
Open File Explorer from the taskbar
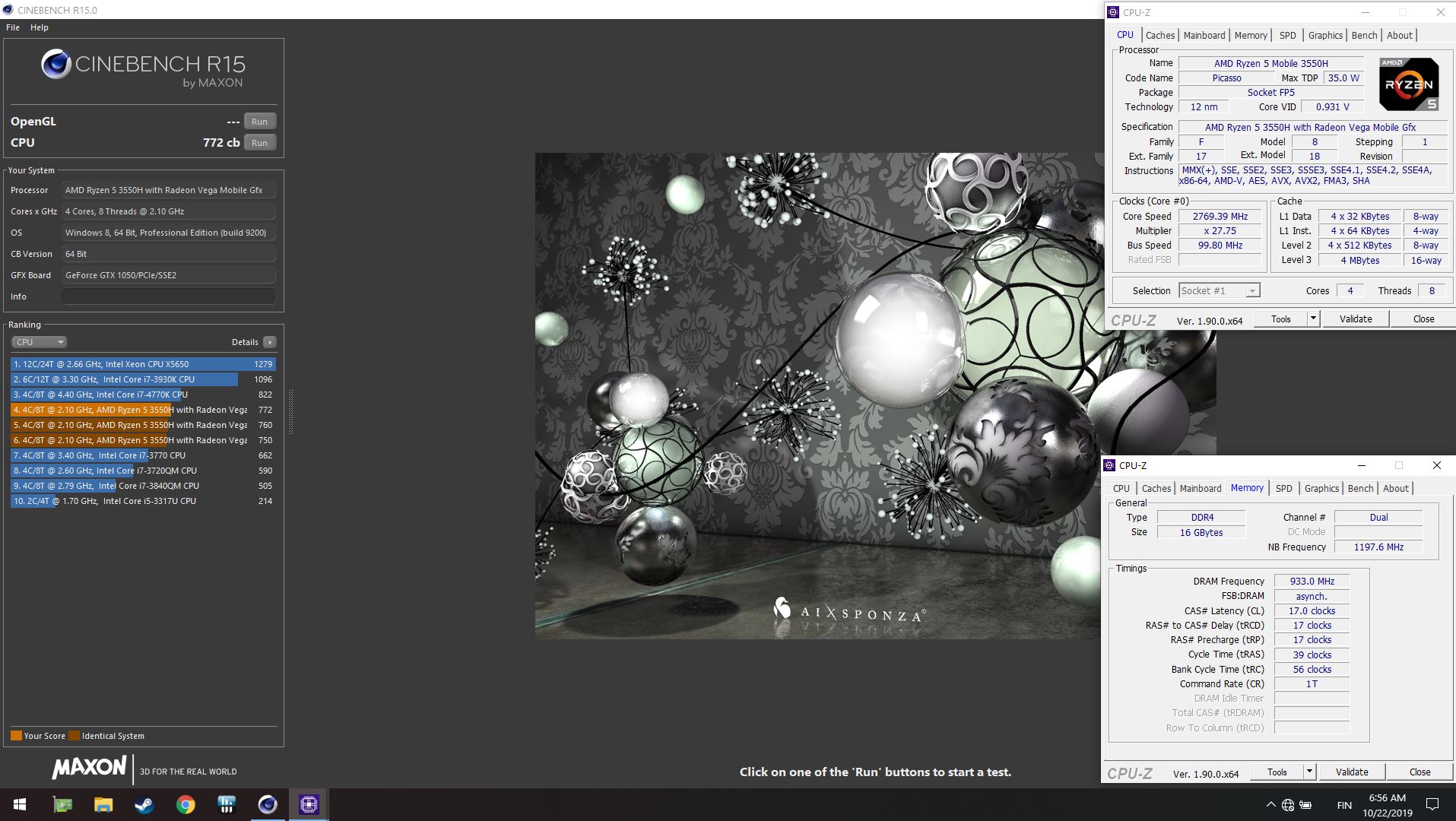103,804
